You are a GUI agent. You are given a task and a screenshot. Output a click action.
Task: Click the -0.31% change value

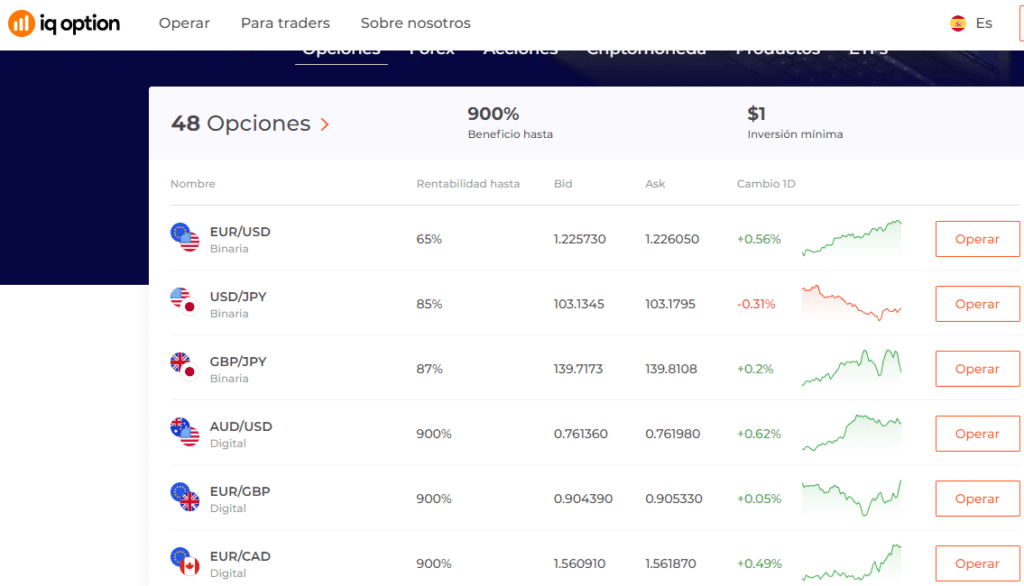[x=756, y=304]
